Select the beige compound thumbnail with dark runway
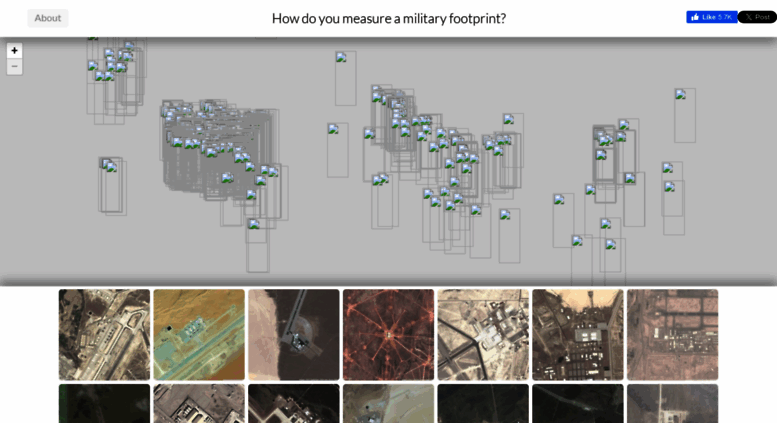This screenshot has width=777, height=423. (x=483, y=335)
